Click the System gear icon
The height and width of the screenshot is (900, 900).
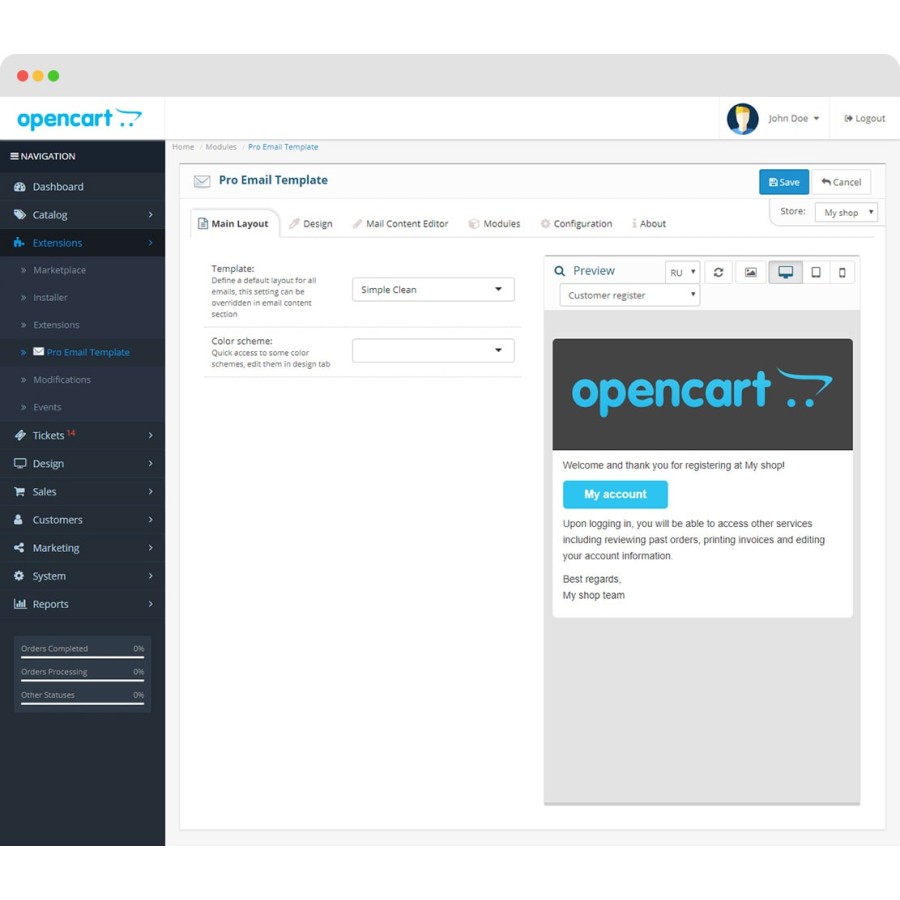(x=19, y=576)
